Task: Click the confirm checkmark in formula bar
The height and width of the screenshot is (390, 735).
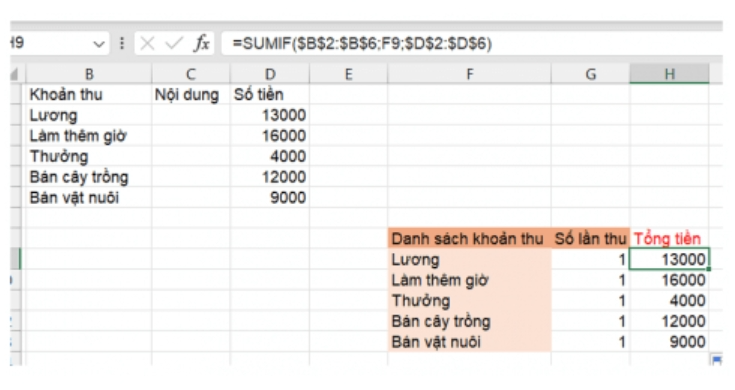Action: coord(174,44)
